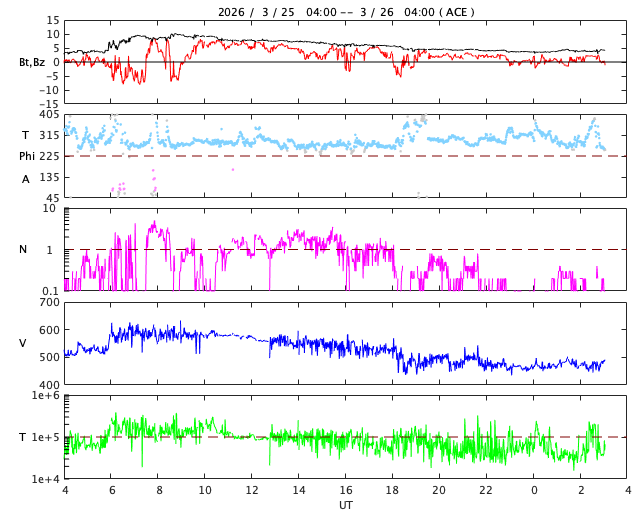Click the date range title at top
The image size is (640, 512).
point(346,12)
